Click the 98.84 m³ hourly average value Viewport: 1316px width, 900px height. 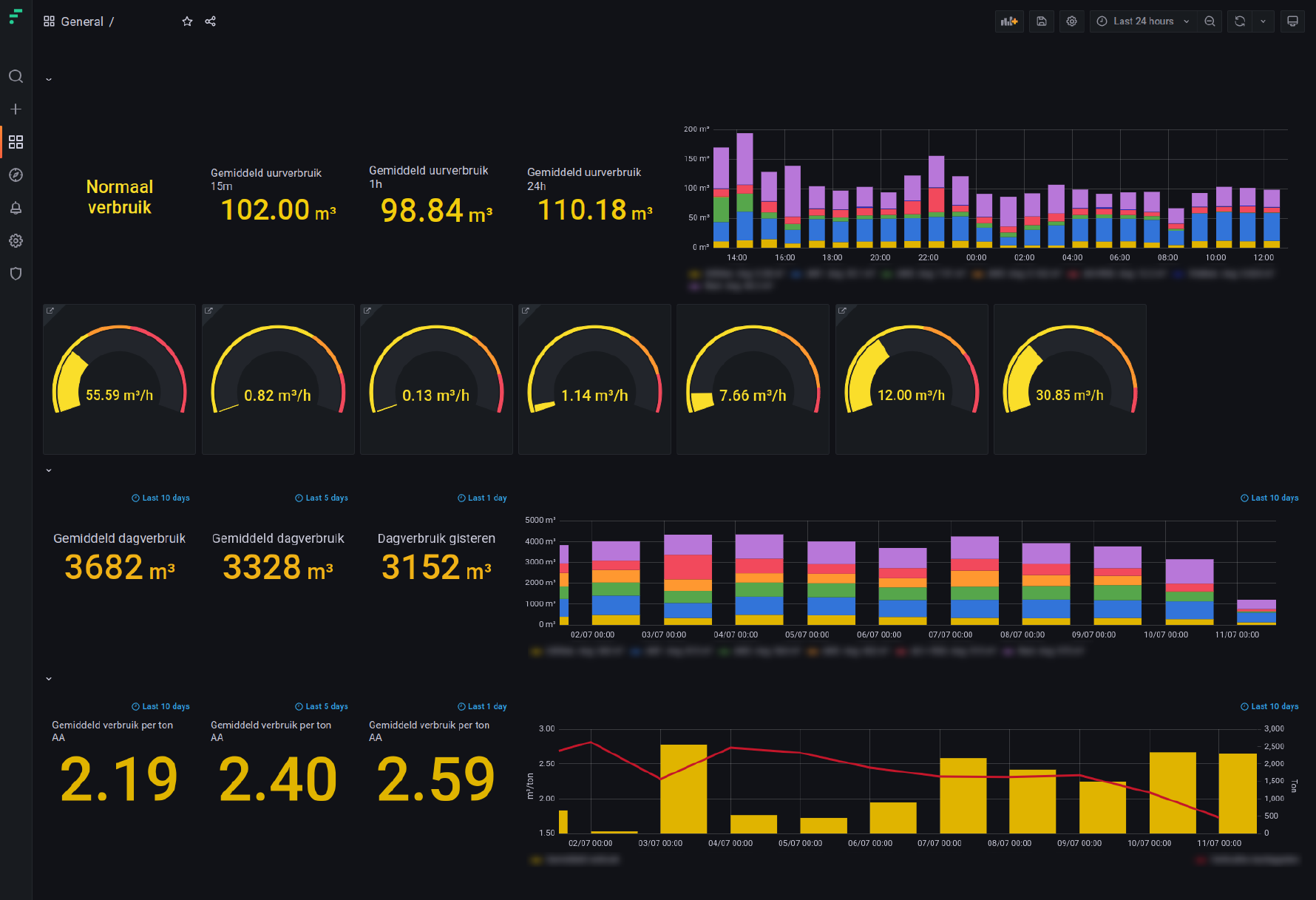click(437, 211)
